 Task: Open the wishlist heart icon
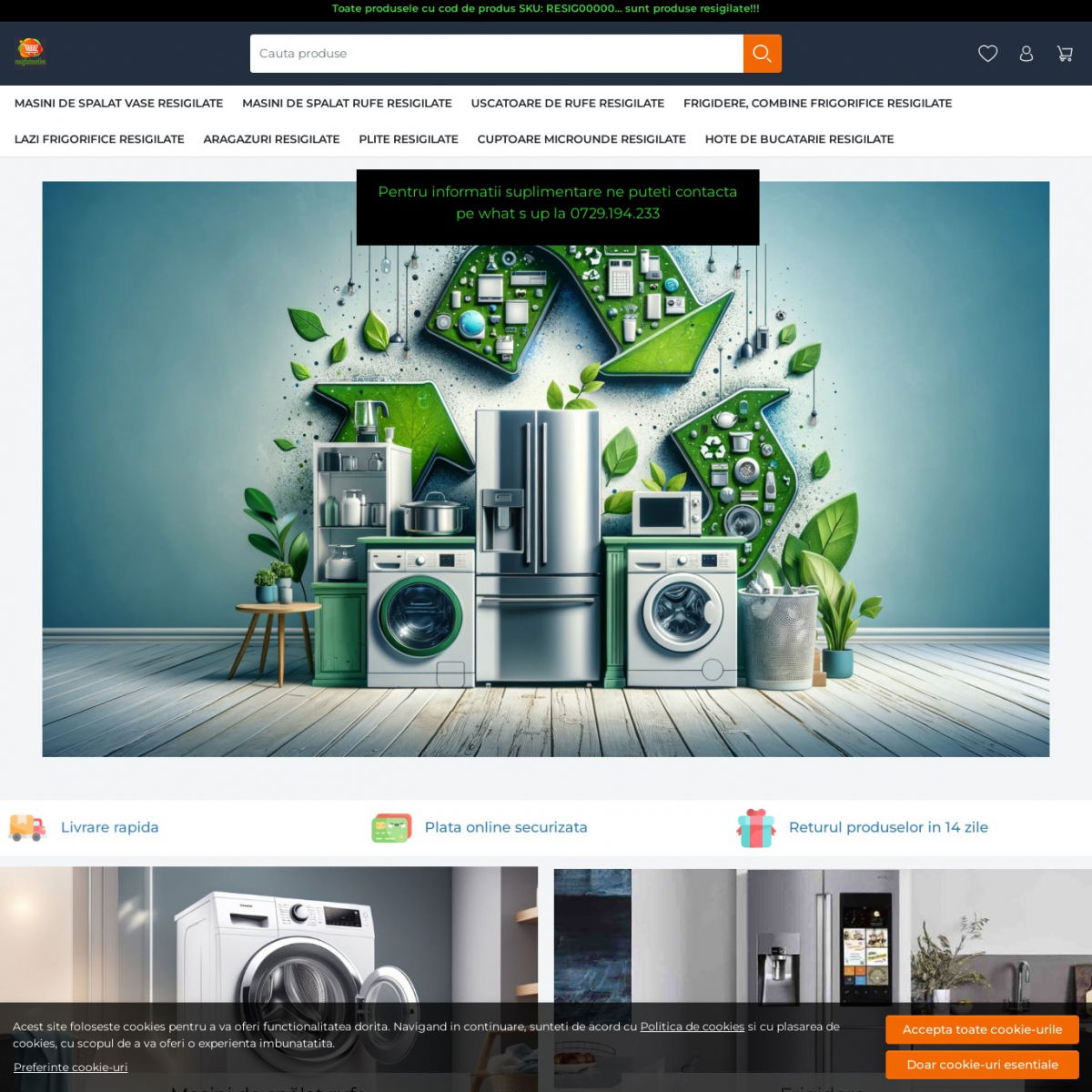(987, 54)
